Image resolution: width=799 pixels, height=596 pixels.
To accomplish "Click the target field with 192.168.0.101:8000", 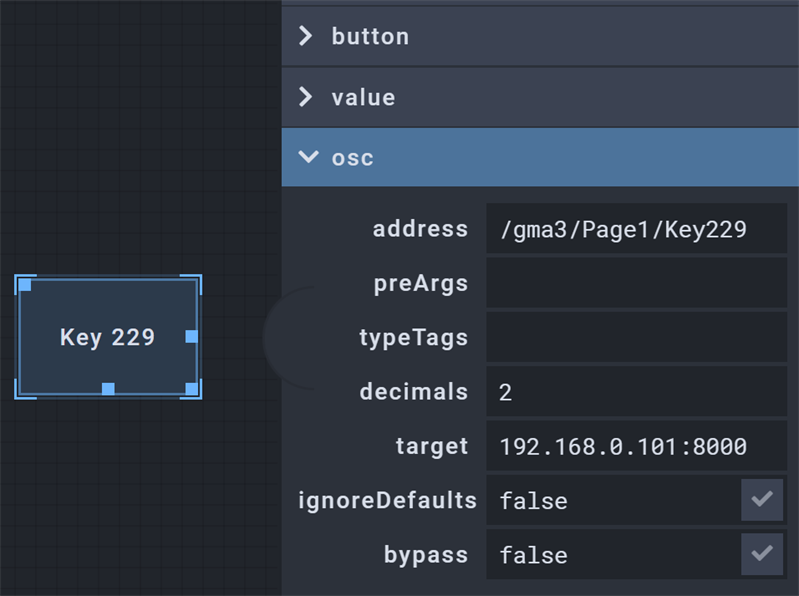I will [x=636, y=446].
